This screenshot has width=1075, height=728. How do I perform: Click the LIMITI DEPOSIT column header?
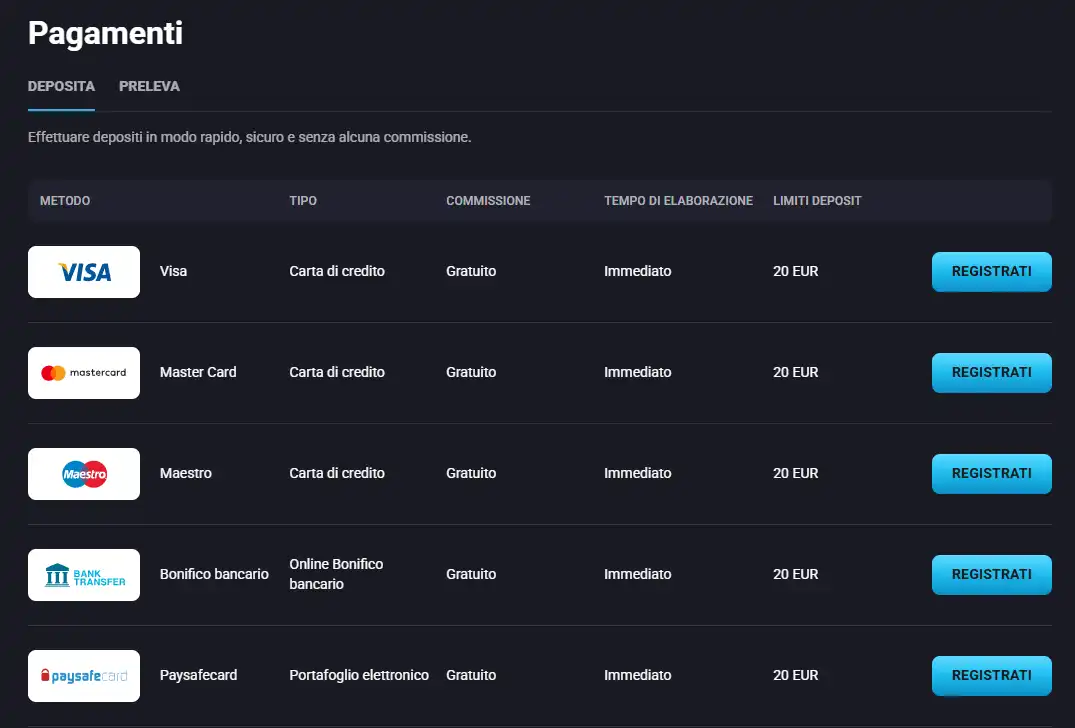click(x=817, y=201)
